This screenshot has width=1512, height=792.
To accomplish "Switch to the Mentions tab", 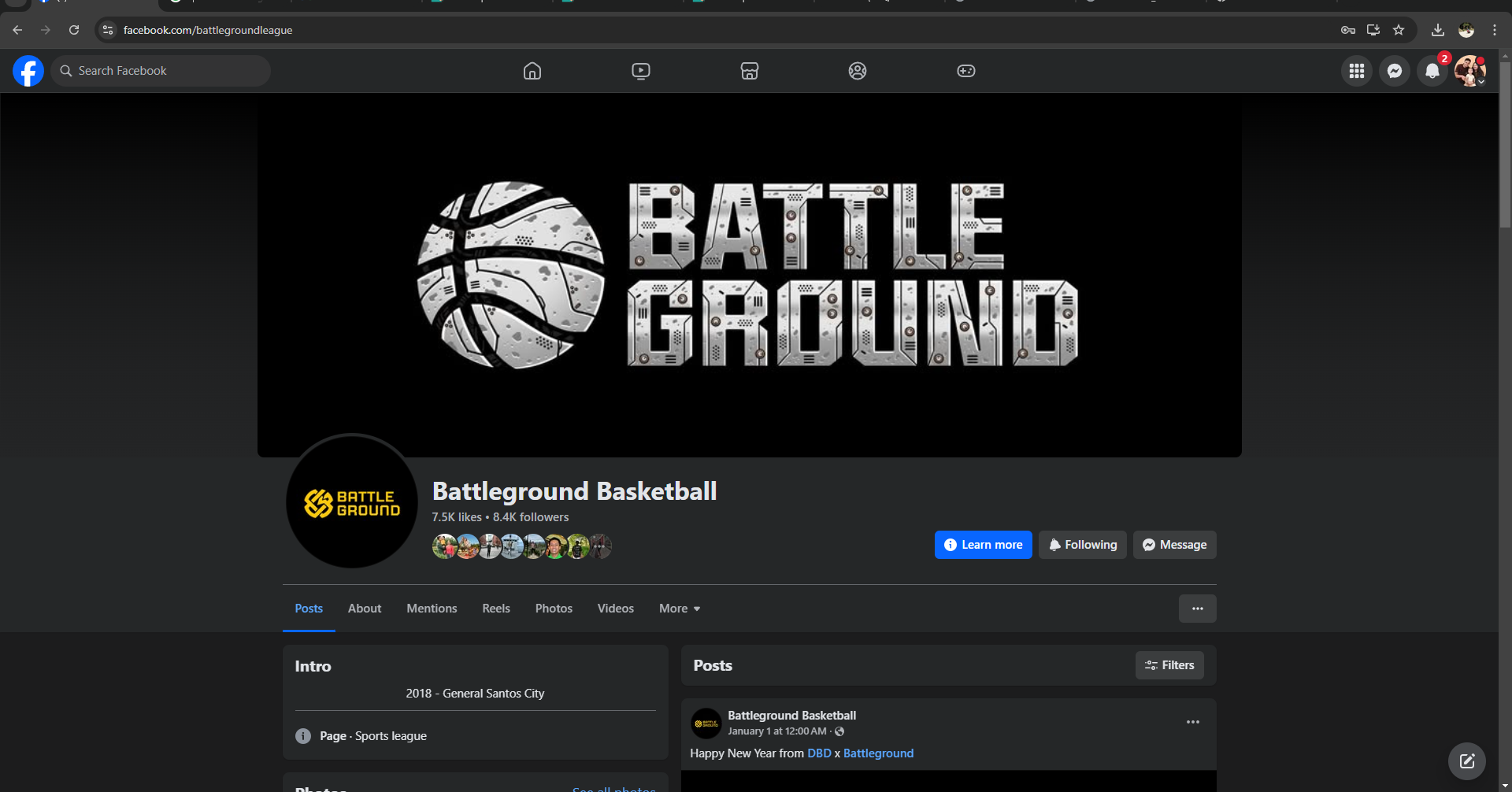I will (432, 609).
